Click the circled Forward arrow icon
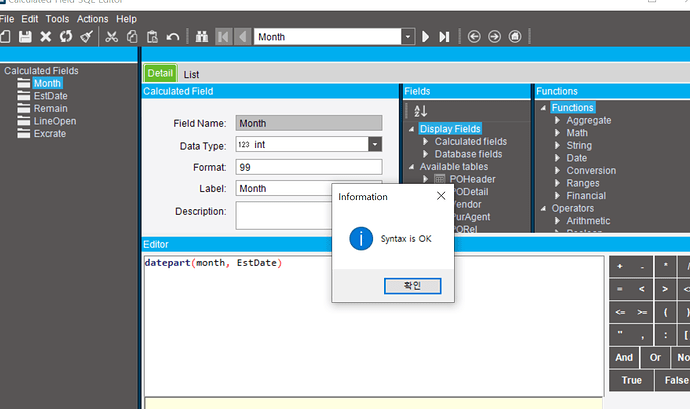The image size is (690, 409). pyautogui.click(x=494, y=37)
